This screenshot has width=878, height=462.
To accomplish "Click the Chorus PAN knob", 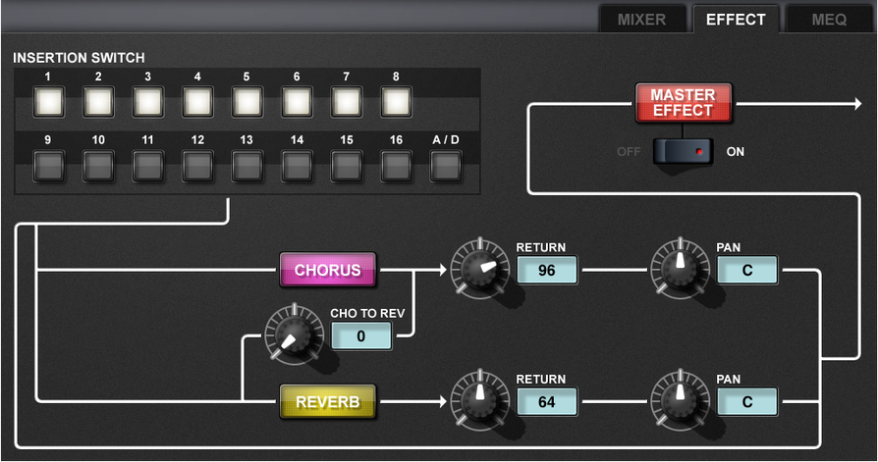I will tap(680, 268).
